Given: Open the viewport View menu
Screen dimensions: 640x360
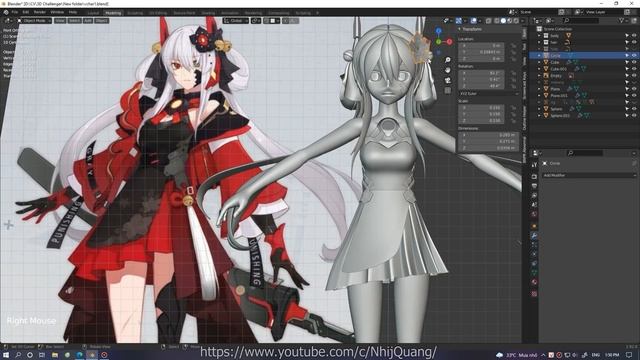Looking at the screenshot, I should [x=60, y=20].
